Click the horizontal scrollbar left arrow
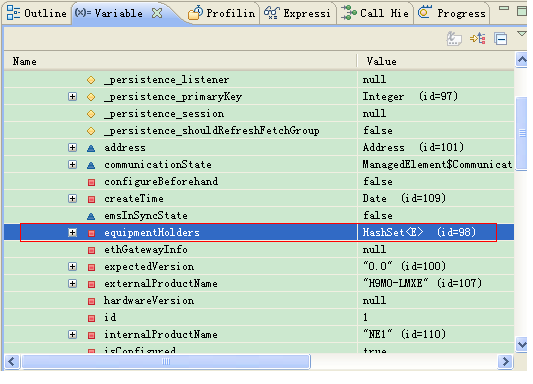This screenshot has height=384, width=533. pyautogui.click(x=12, y=361)
